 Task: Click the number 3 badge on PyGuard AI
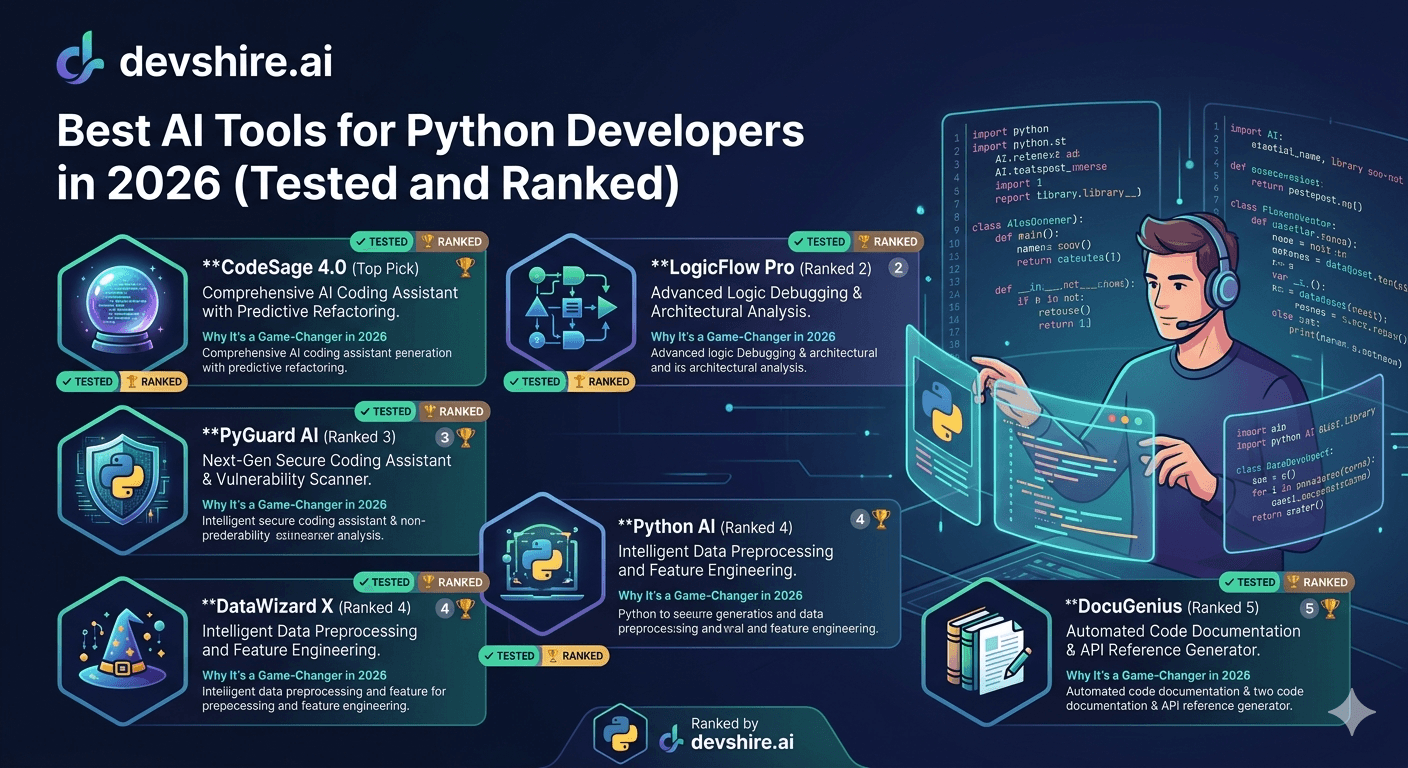tap(445, 437)
